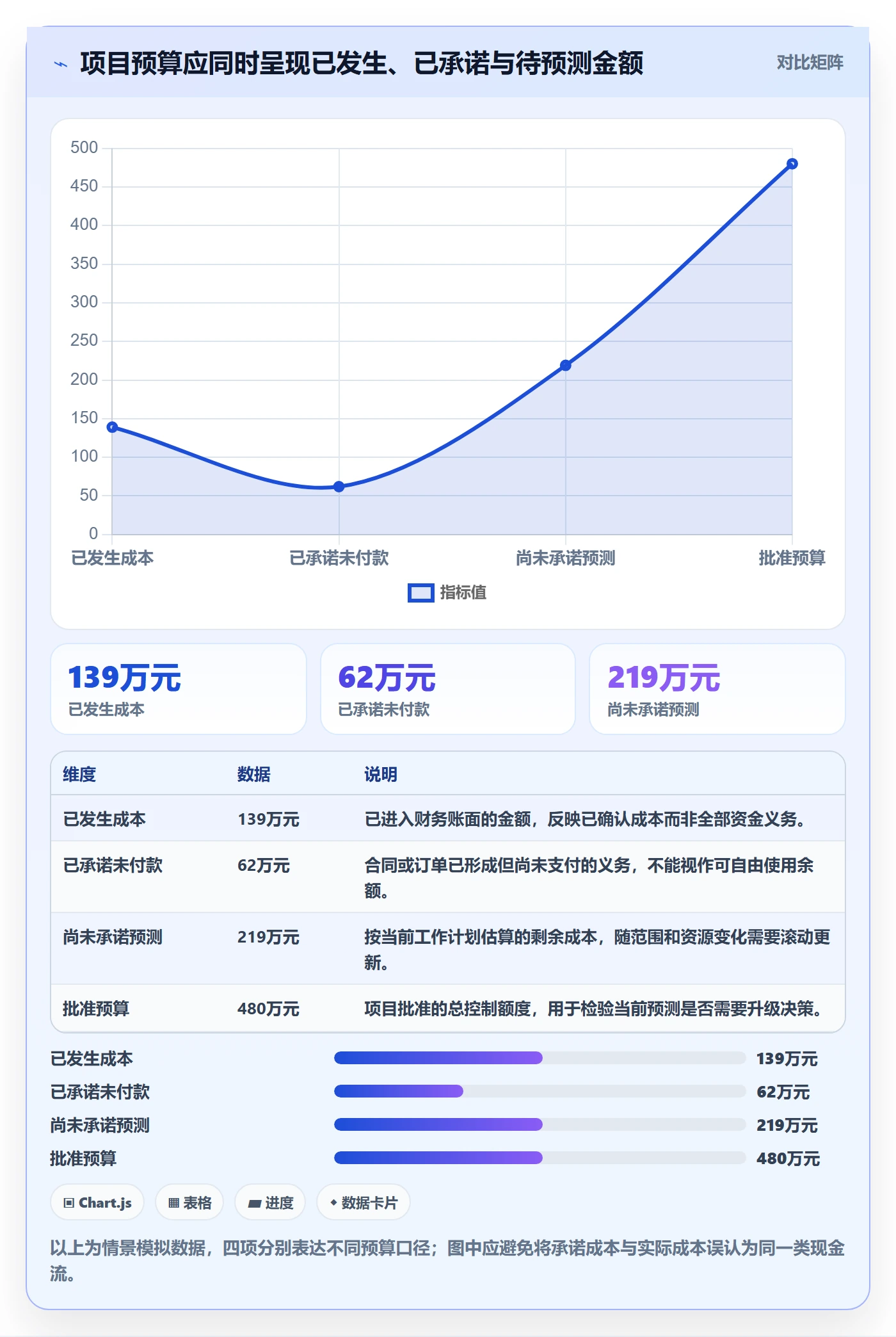Select the 批准预算 data point on chart
The width and height of the screenshot is (896, 1337).
[792, 164]
